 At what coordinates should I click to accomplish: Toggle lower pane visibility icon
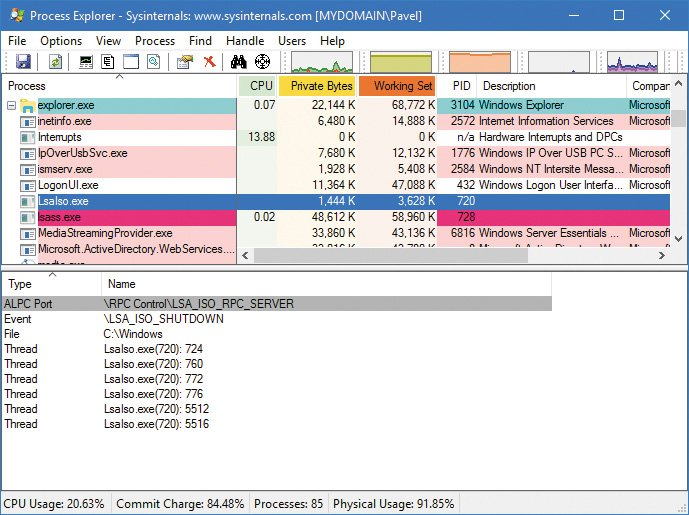tap(131, 62)
